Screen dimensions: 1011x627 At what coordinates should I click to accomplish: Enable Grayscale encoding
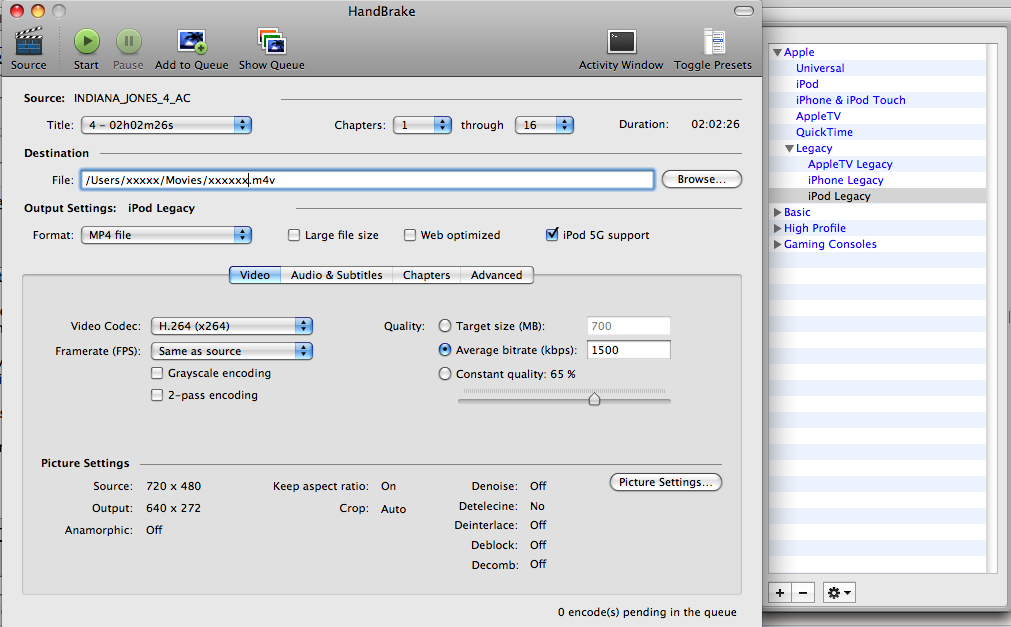tap(157, 373)
